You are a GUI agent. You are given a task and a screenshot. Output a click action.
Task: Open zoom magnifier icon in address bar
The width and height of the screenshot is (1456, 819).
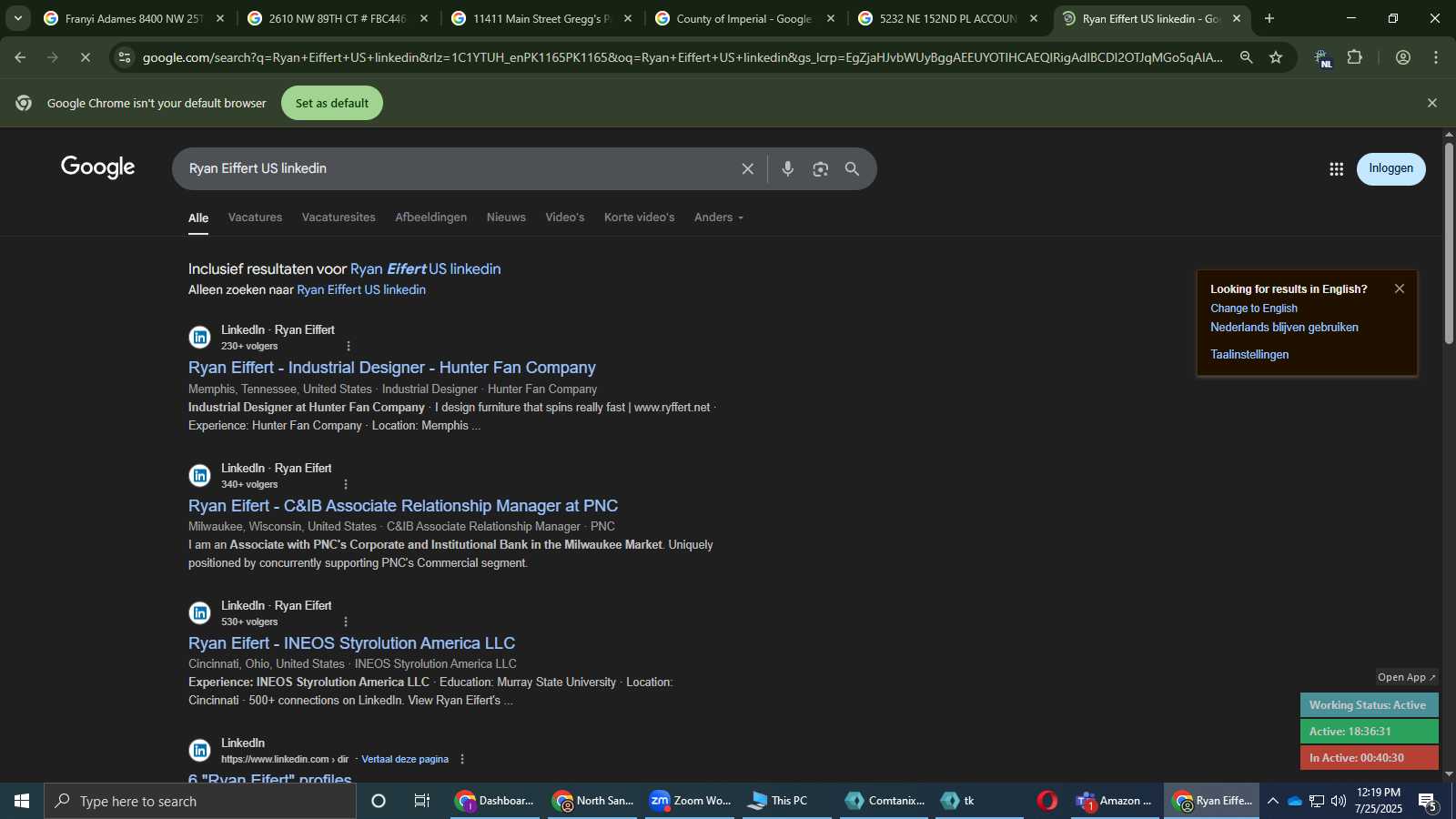point(1246,57)
